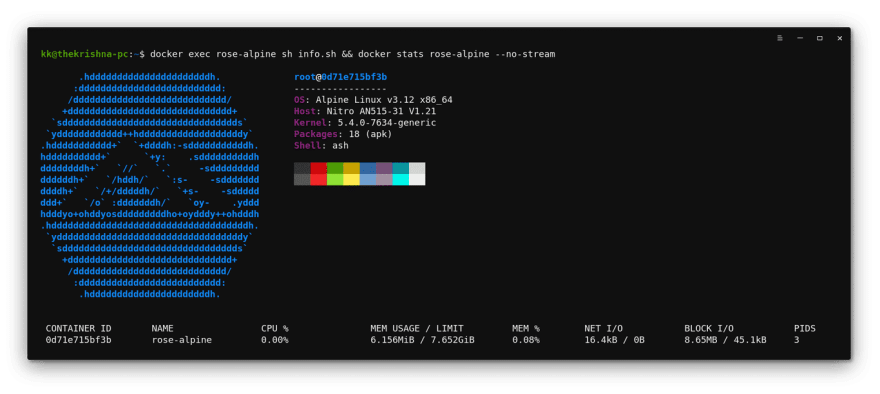Click the NAME column header

pos(162,328)
